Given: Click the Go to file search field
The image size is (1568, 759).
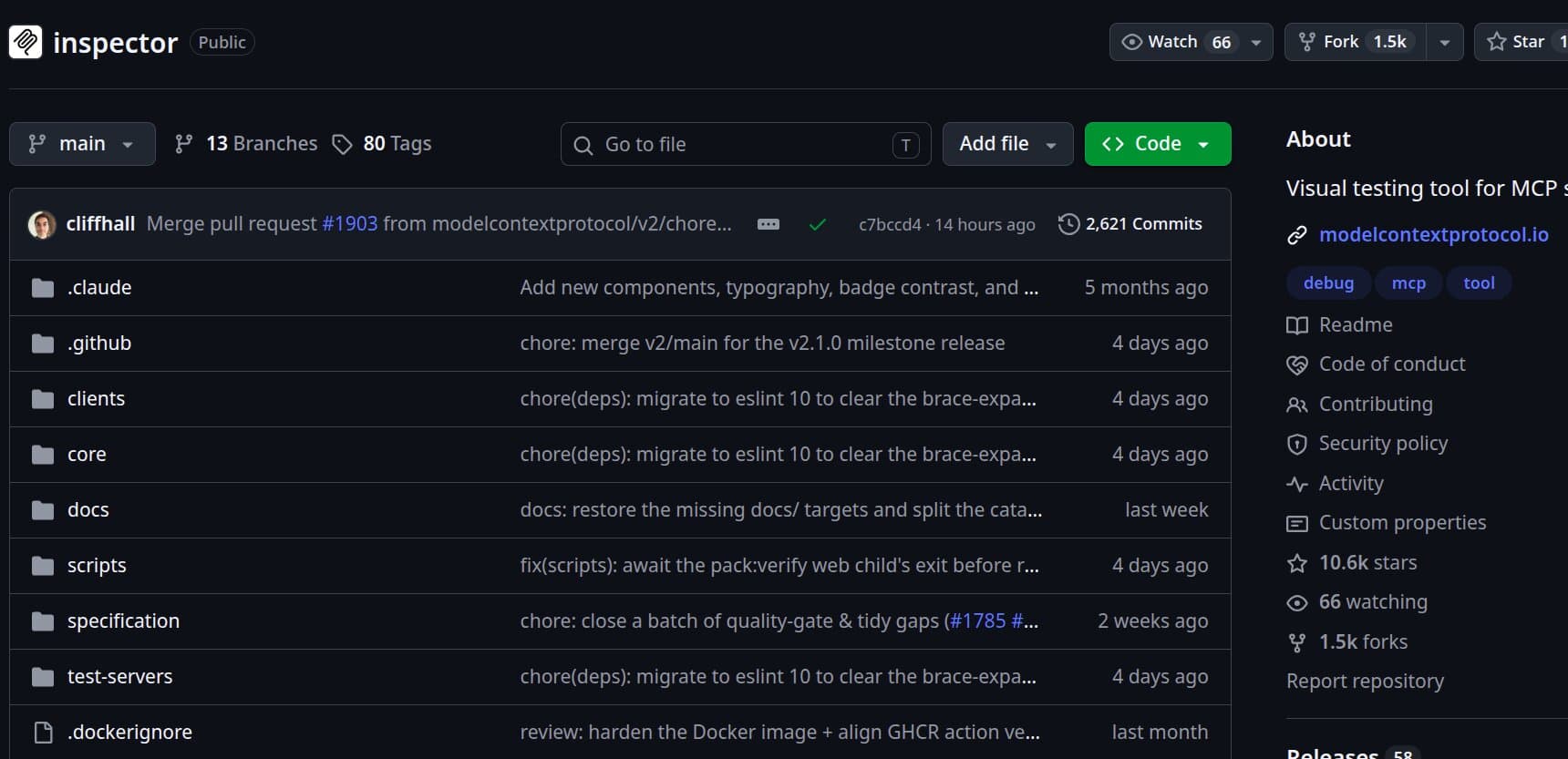Looking at the screenshot, I should click(x=746, y=144).
